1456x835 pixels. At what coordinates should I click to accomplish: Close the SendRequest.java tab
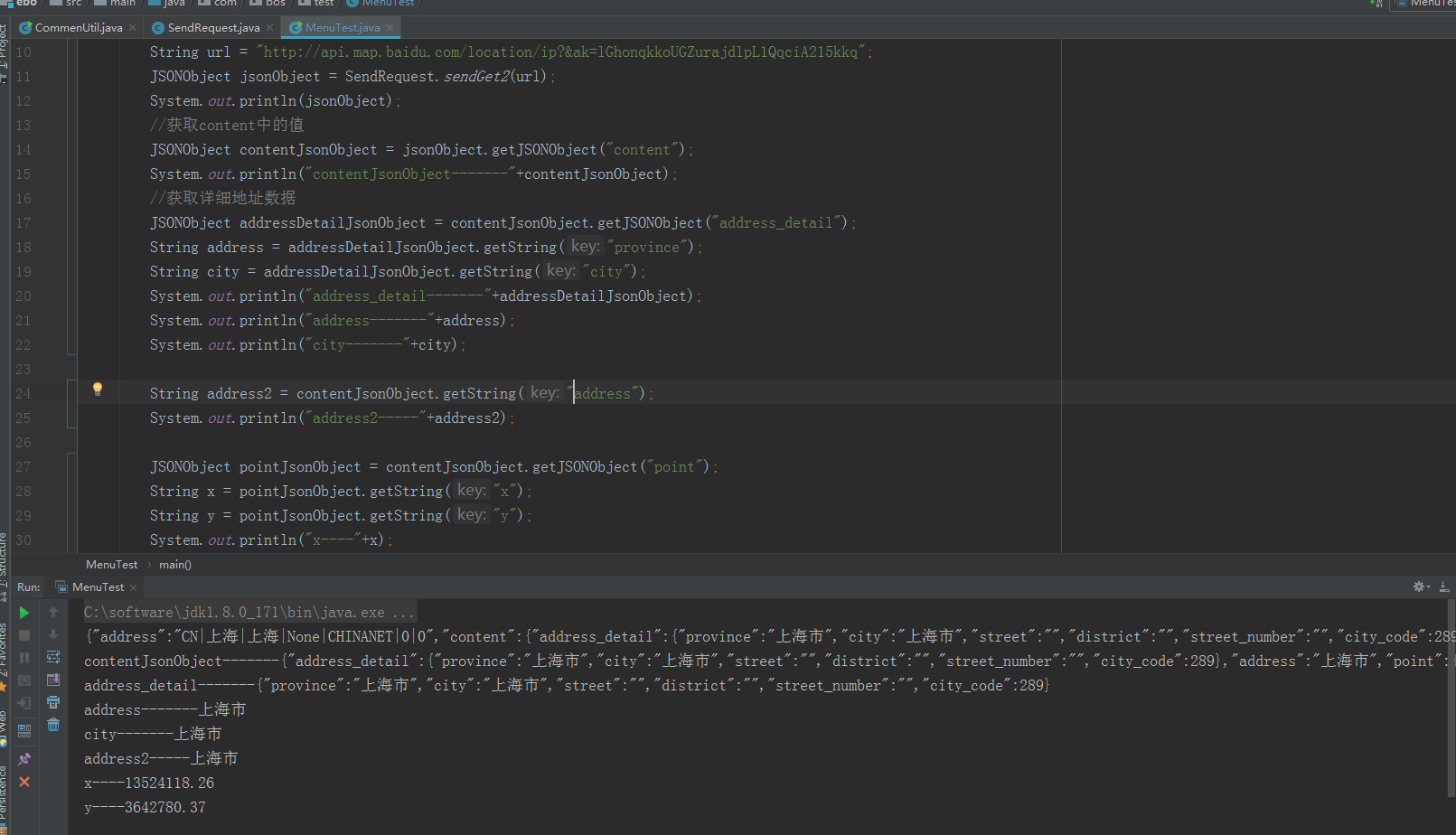(269, 28)
